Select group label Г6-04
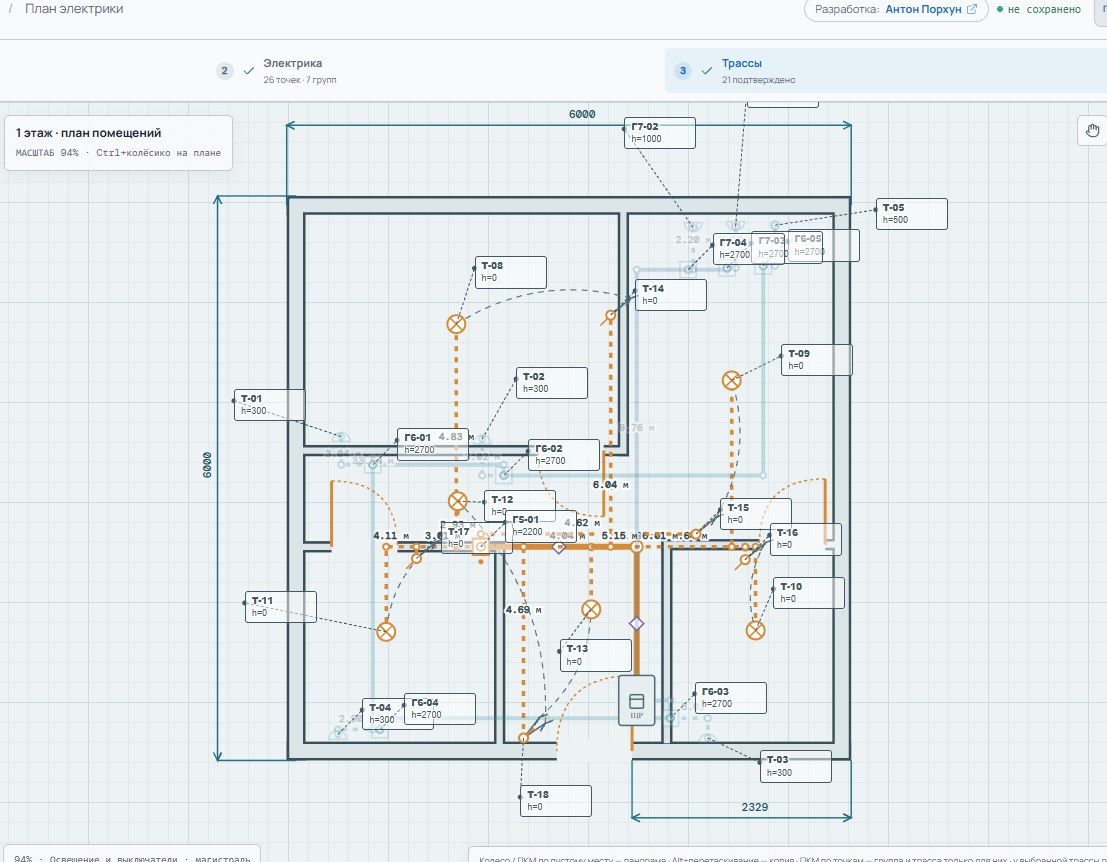Viewport: 1107px width, 862px height. click(440, 709)
